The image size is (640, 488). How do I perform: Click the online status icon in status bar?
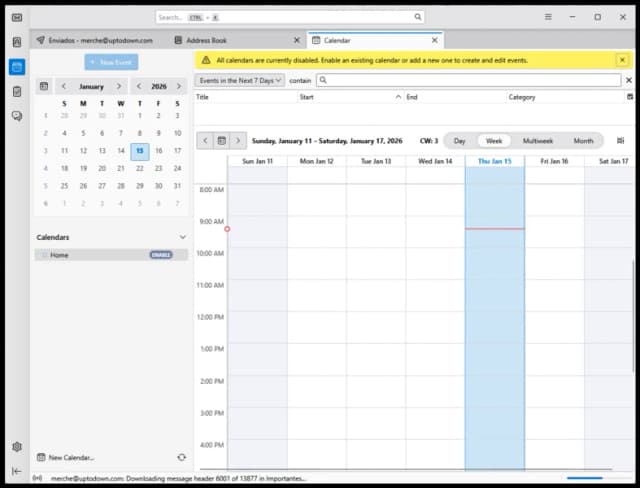[37, 478]
